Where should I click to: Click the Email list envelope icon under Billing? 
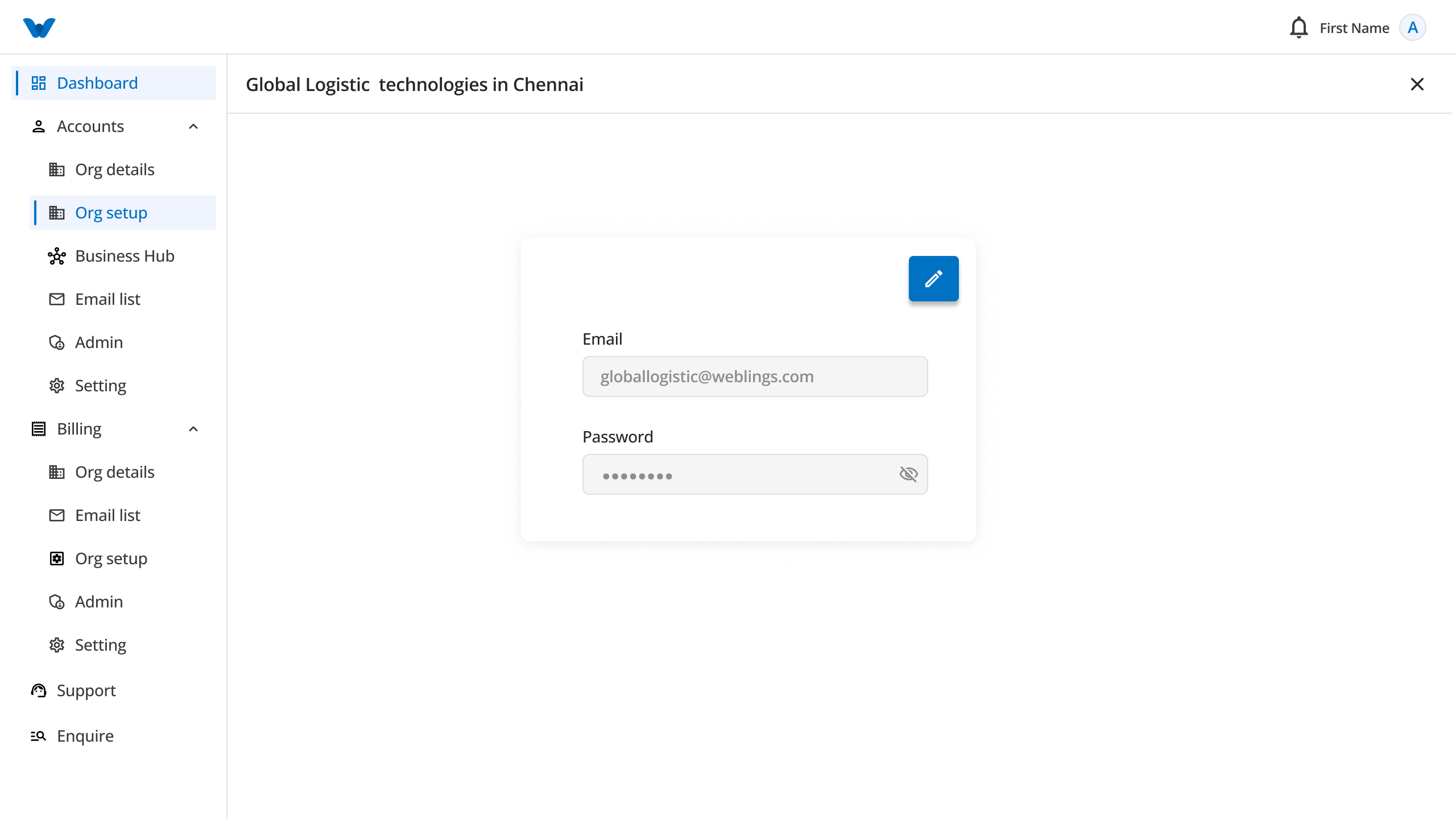pyautogui.click(x=57, y=515)
